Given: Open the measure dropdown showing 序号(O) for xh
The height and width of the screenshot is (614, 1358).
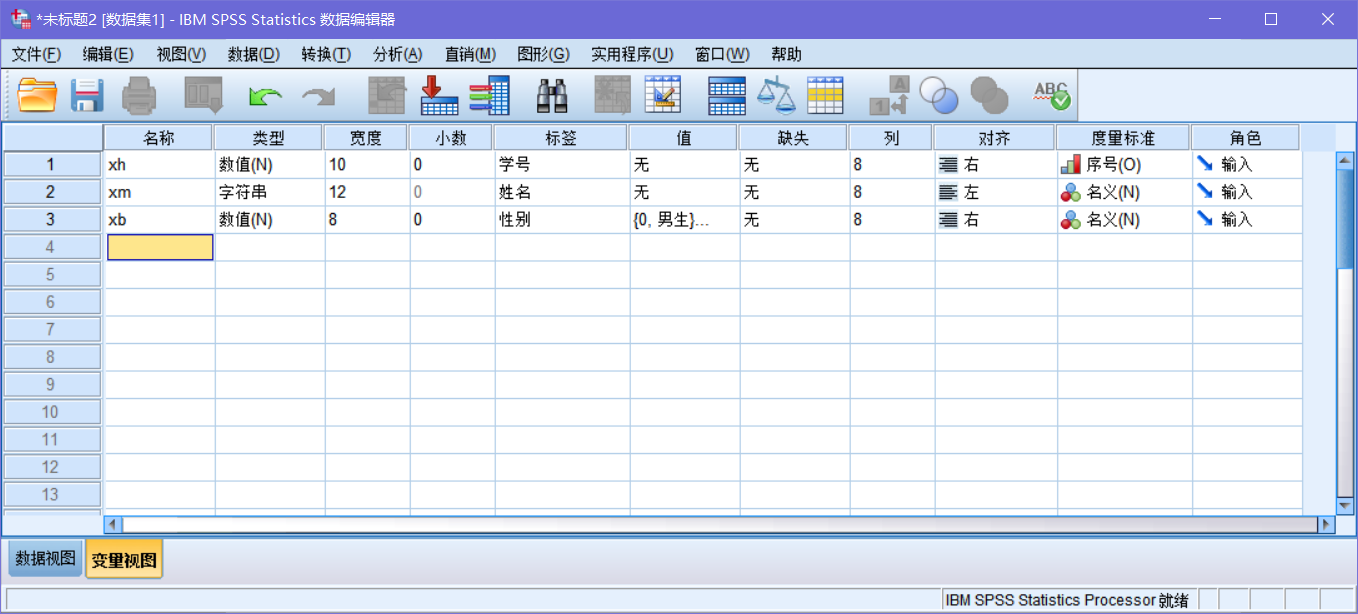Looking at the screenshot, I should pyautogui.click(x=1124, y=164).
